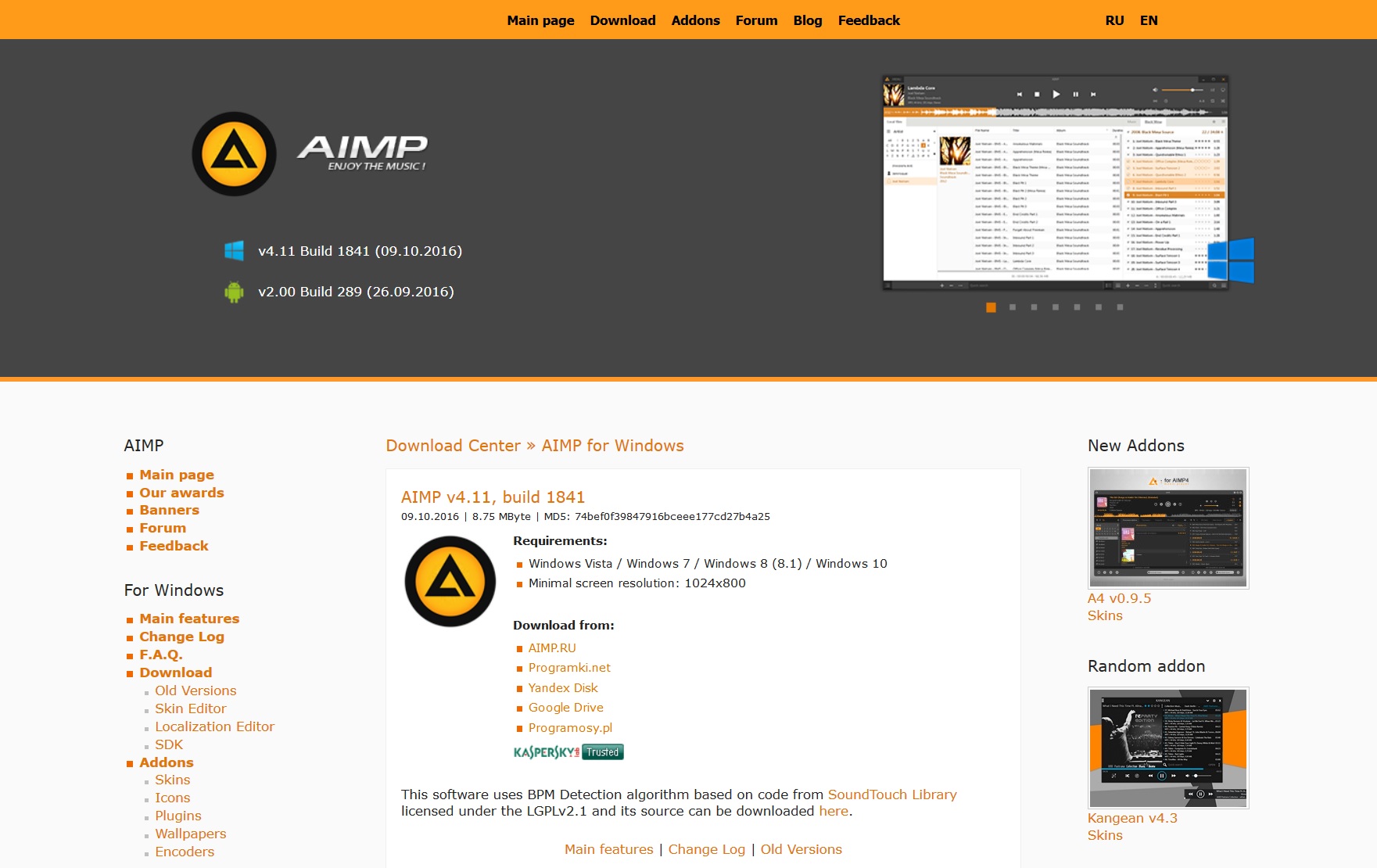This screenshot has height=868, width=1377.
Task: Open SDK in the sidebar
Action: 169,744
